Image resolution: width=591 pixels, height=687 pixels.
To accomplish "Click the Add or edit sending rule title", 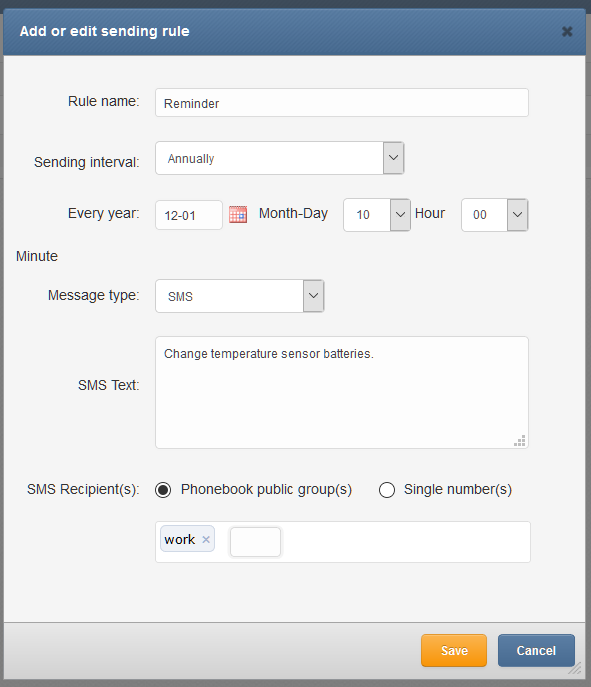I will pyautogui.click(x=105, y=32).
